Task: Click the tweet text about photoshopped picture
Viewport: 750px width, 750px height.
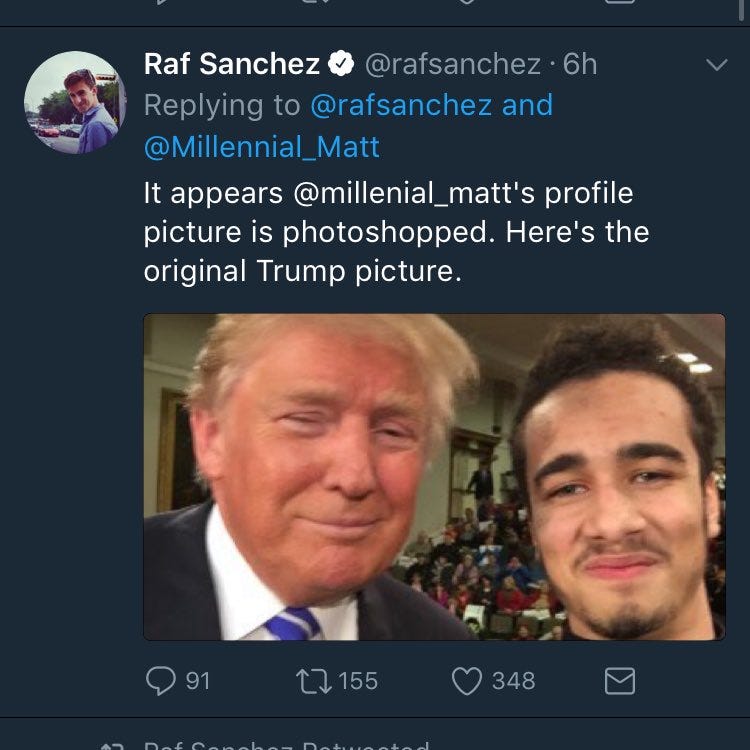Action: (396, 232)
